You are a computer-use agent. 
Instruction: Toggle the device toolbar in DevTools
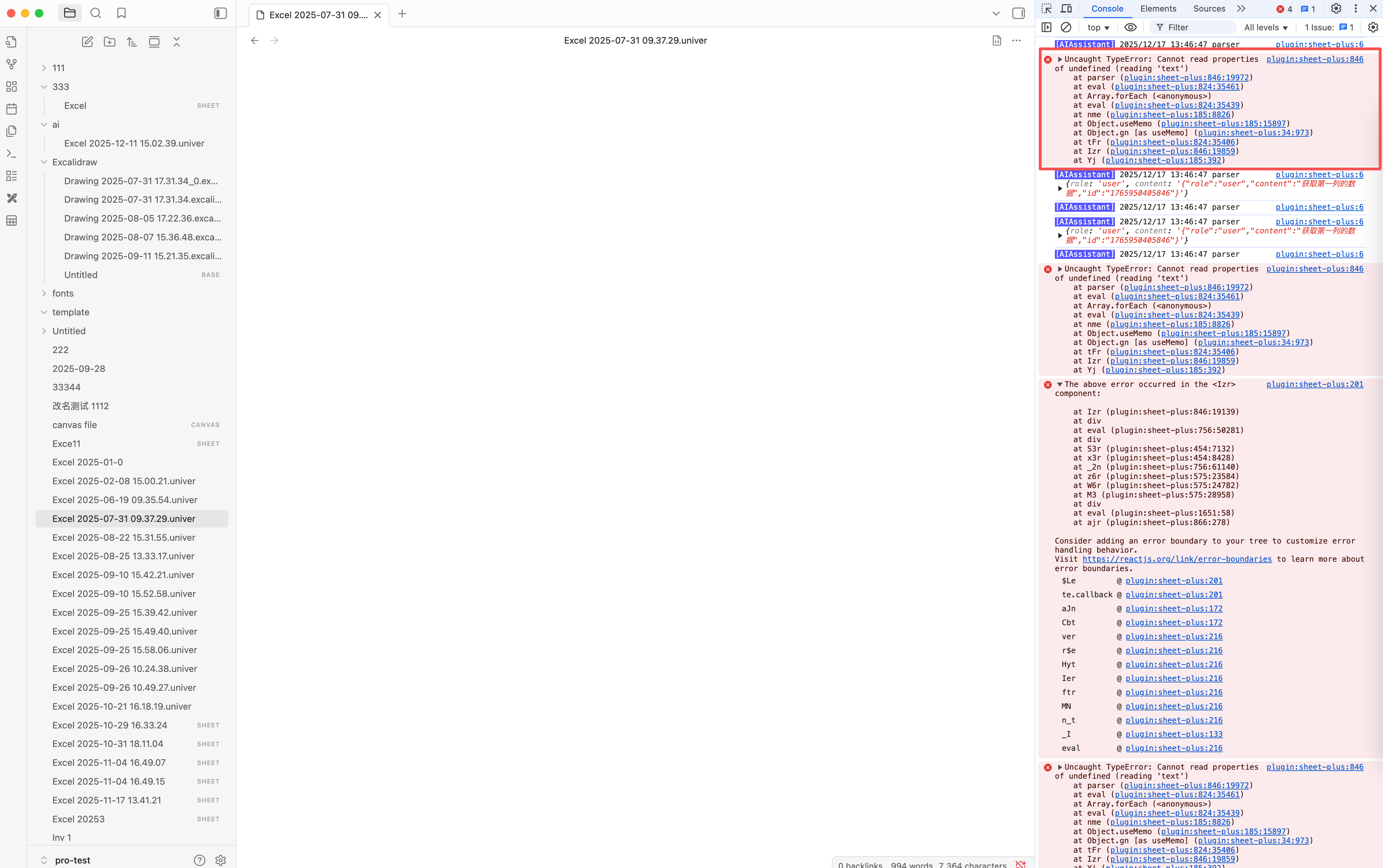click(1066, 9)
